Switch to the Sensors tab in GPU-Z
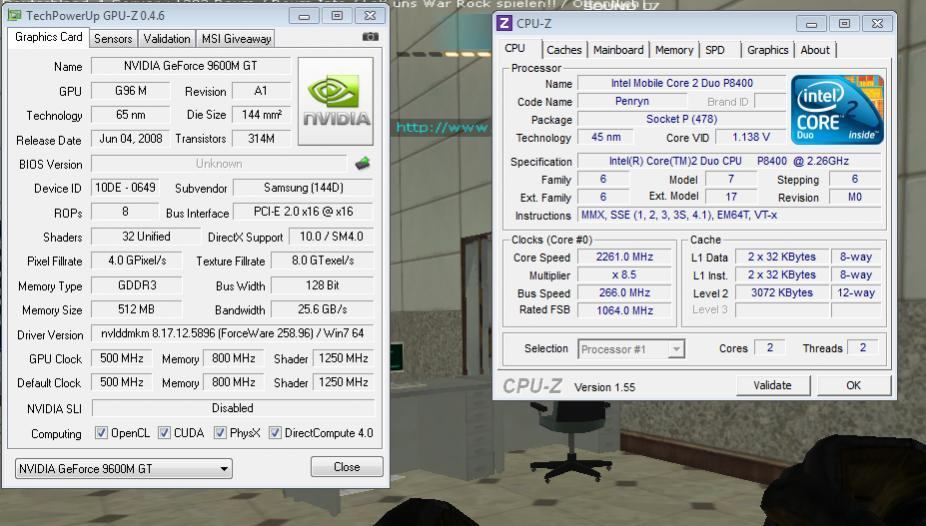The image size is (926, 526). 113,39
